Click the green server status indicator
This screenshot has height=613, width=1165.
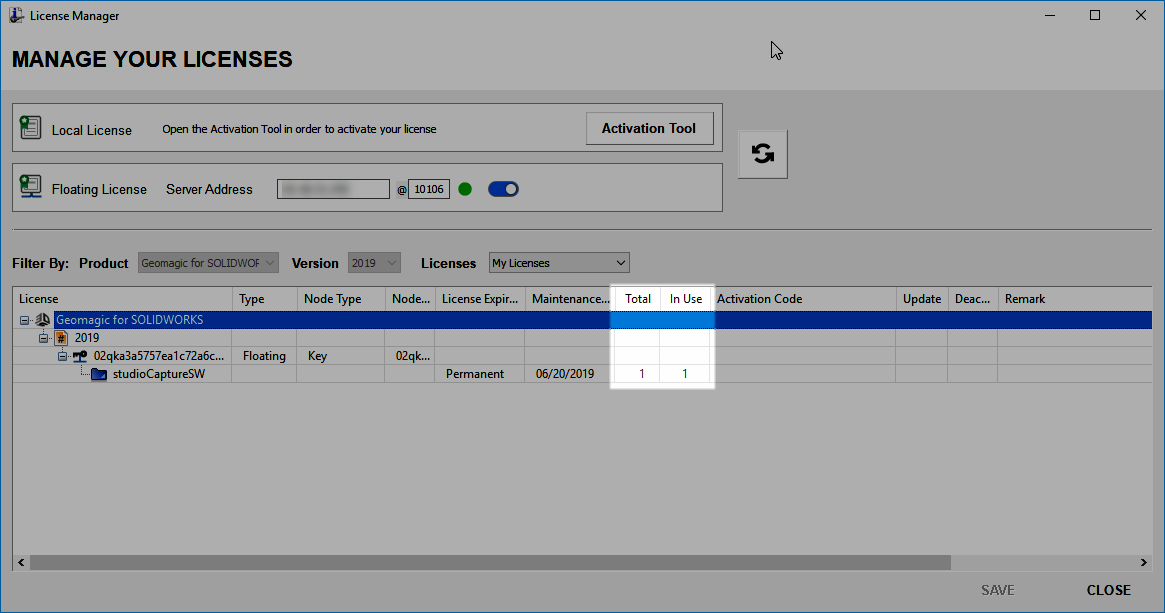[465, 188]
